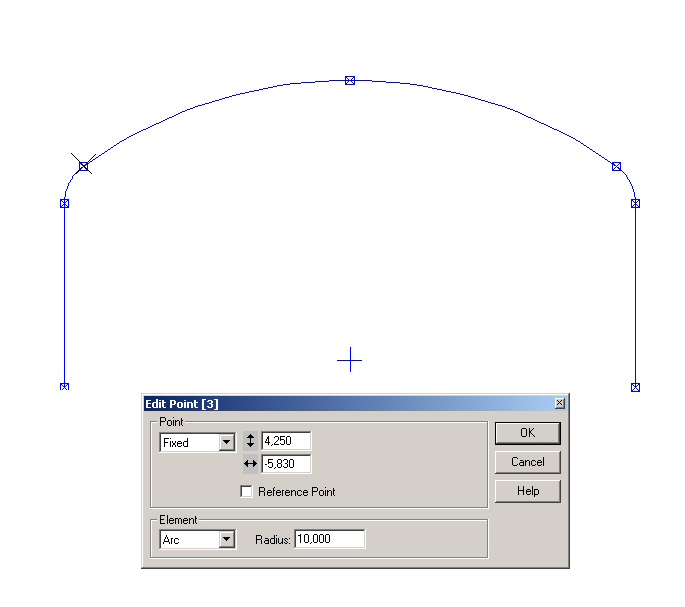Select the bottom-right endpoint of the profile
685x607 pixels.
coord(635,387)
